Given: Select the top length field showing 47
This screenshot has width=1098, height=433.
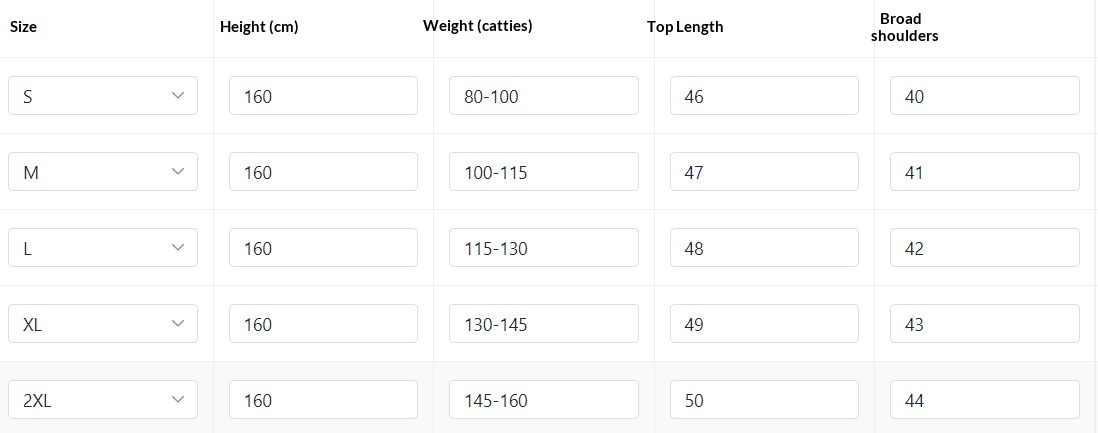Looking at the screenshot, I should coord(764,172).
